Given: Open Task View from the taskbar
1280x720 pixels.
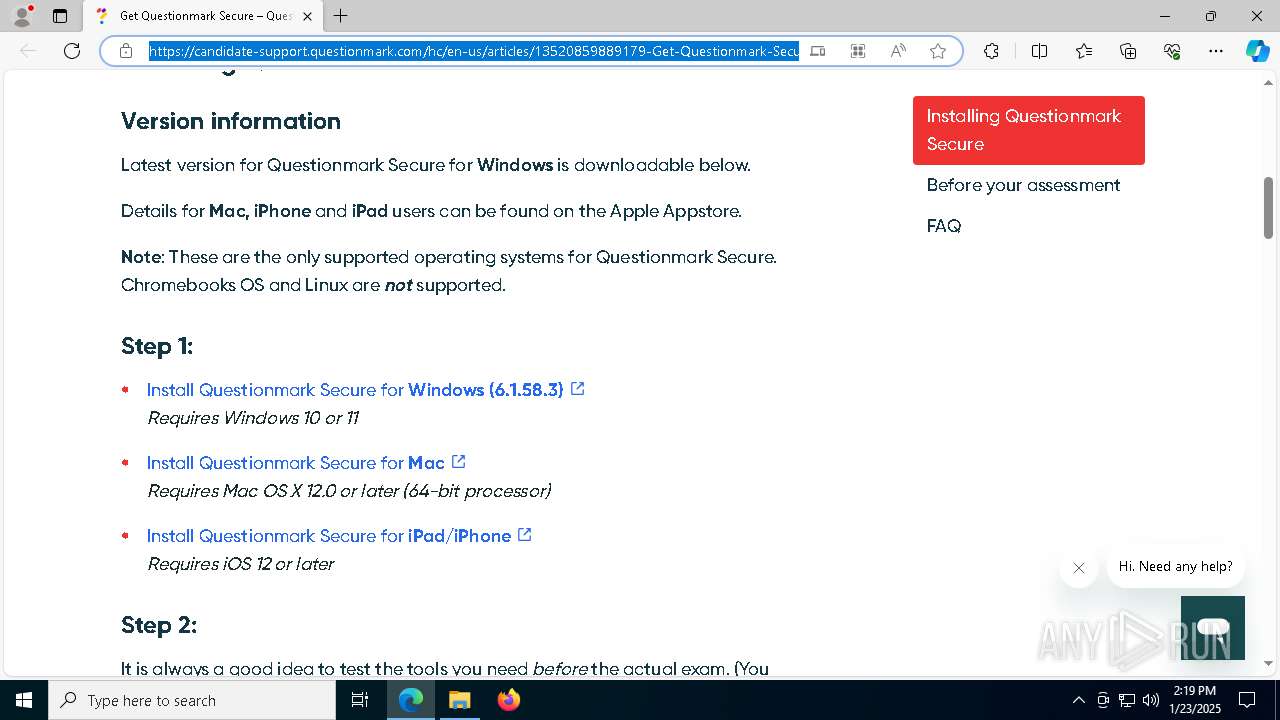Looking at the screenshot, I should (x=361, y=700).
